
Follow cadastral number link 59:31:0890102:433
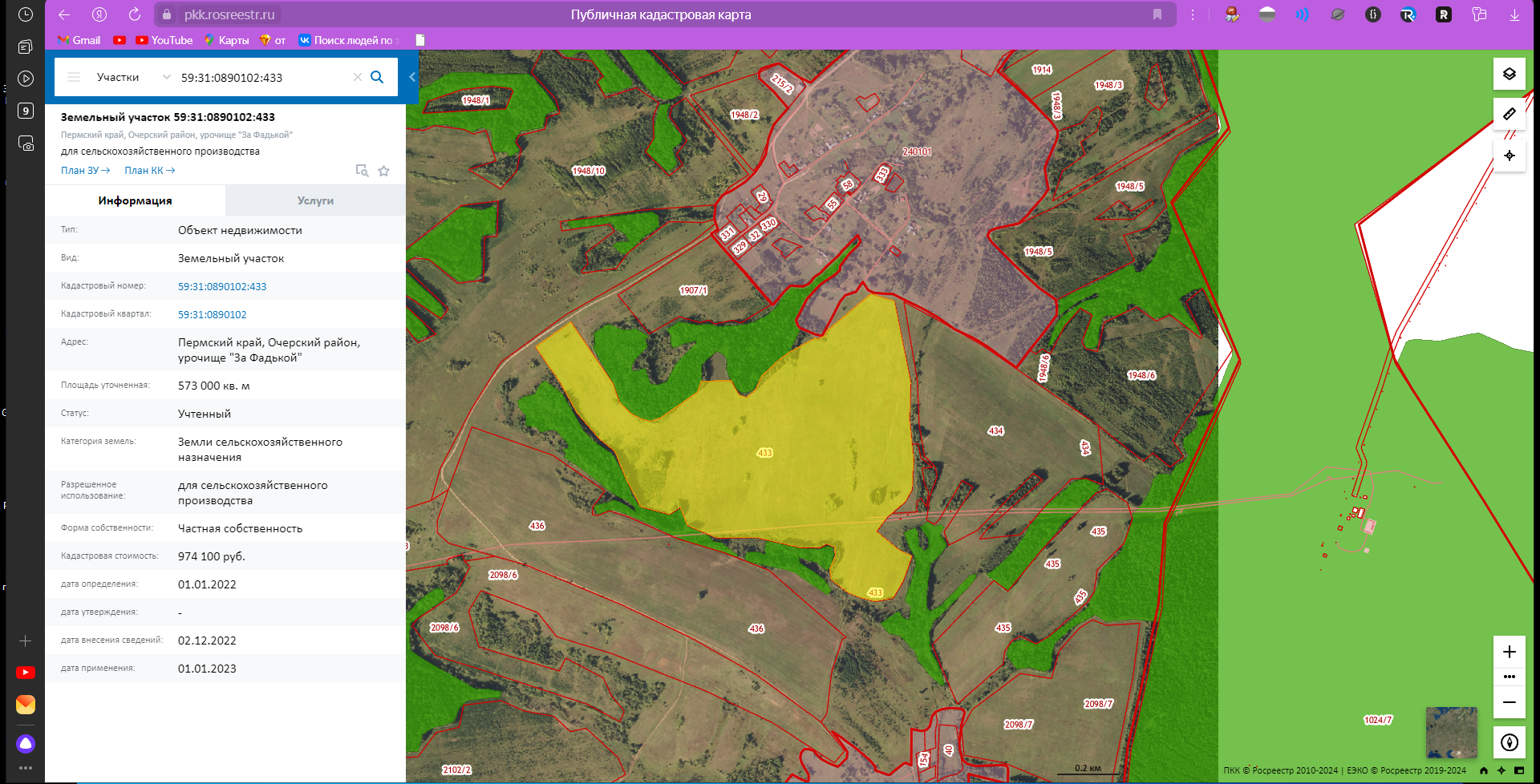[x=222, y=286]
